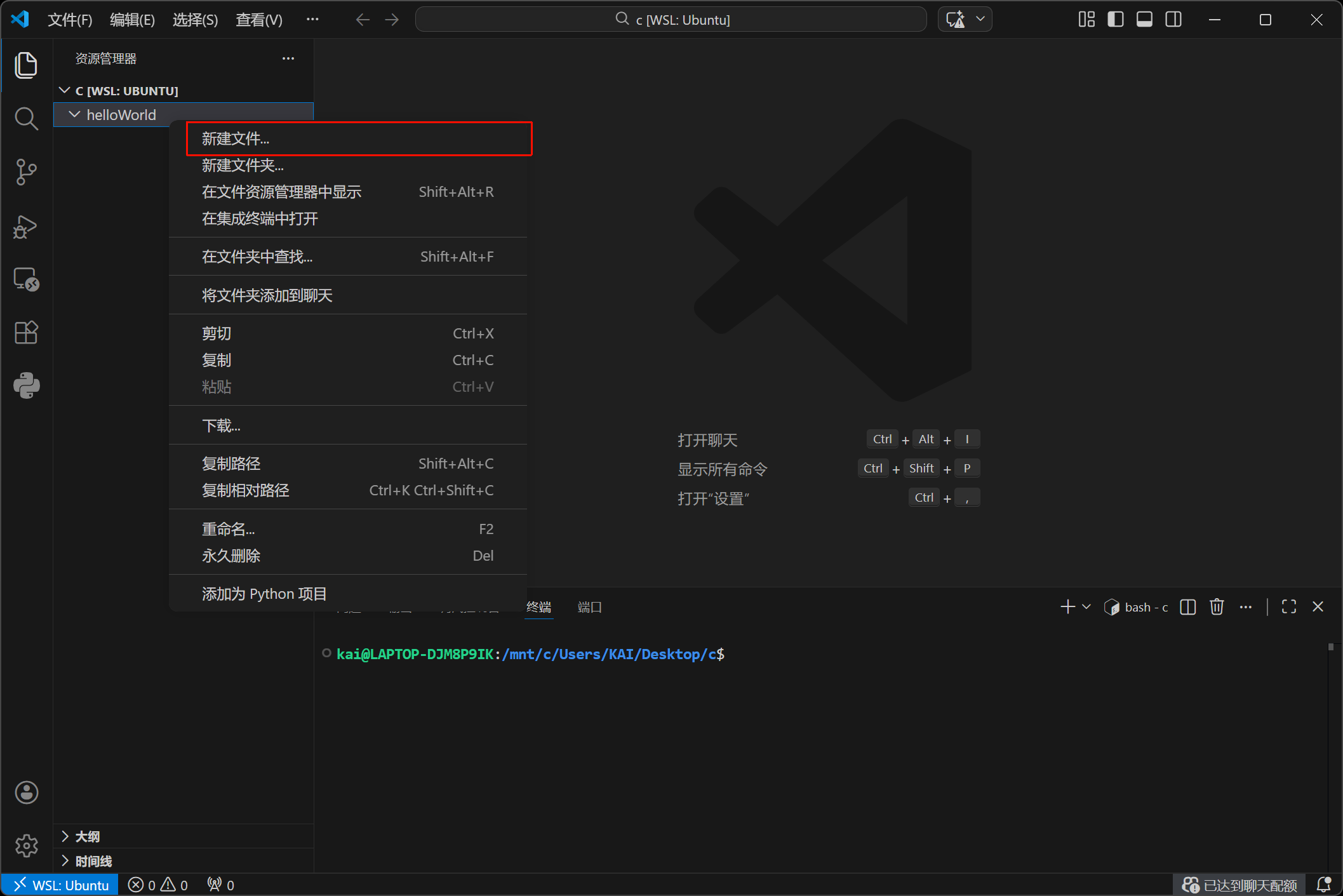Open the Python sidebar icon
Image resolution: width=1343 pixels, height=896 pixels.
26,385
